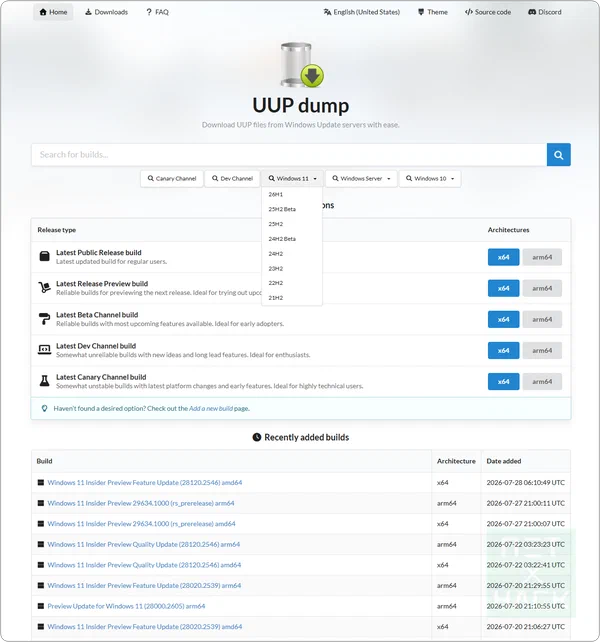Screen dimensions: 600x642
Task: Click the Latest Canary Channel flask icon
Action: (44, 381)
